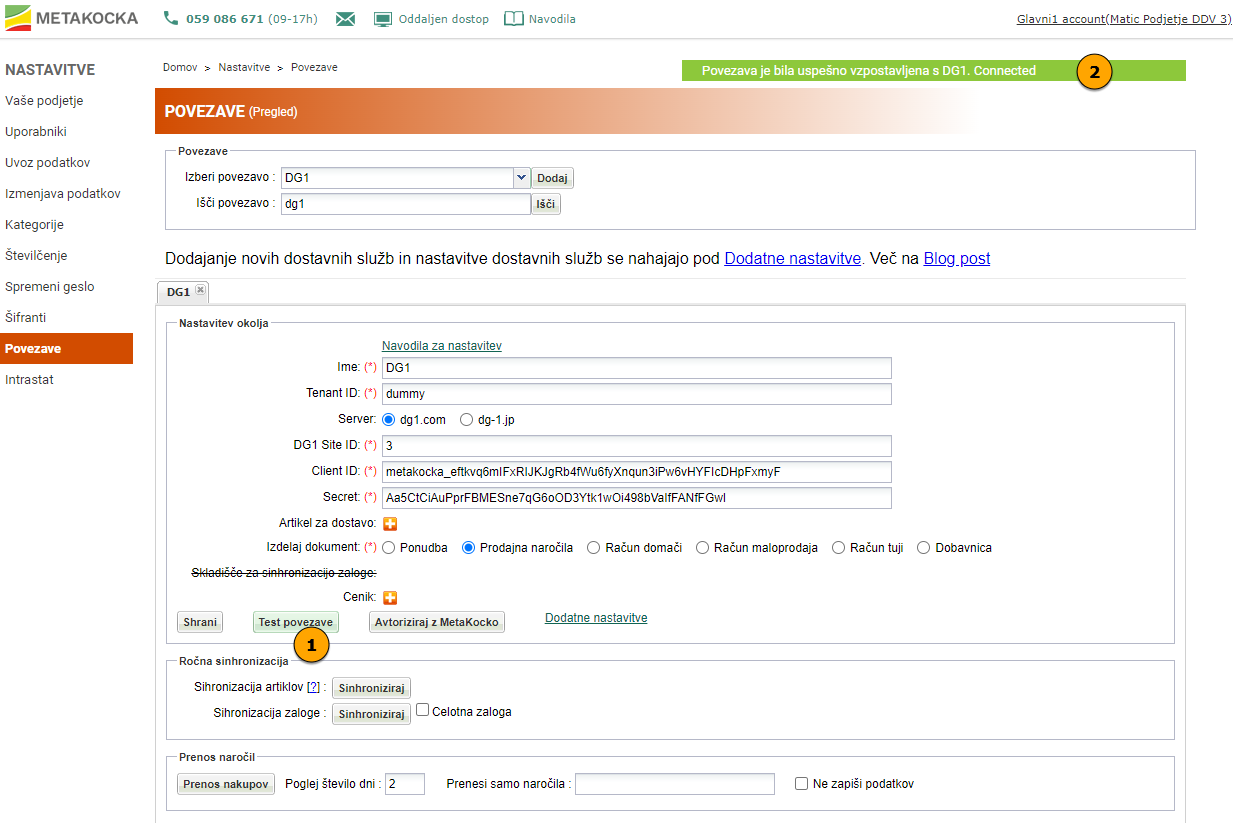This screenshot has height=823, width=1233.
Task: Focus the Client ID field
Action: tap(636, 472)
